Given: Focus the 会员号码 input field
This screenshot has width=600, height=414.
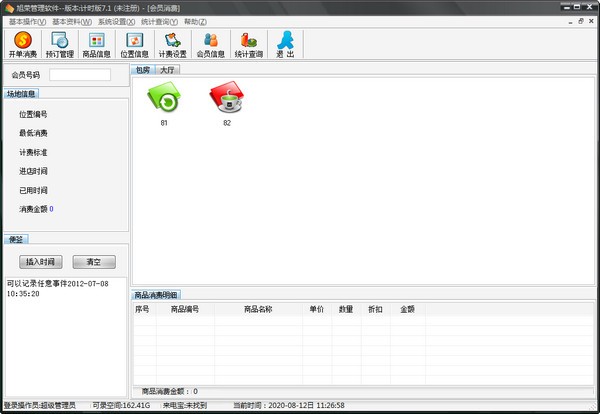Looking at the screenshot, I should (x=80, y=75).
